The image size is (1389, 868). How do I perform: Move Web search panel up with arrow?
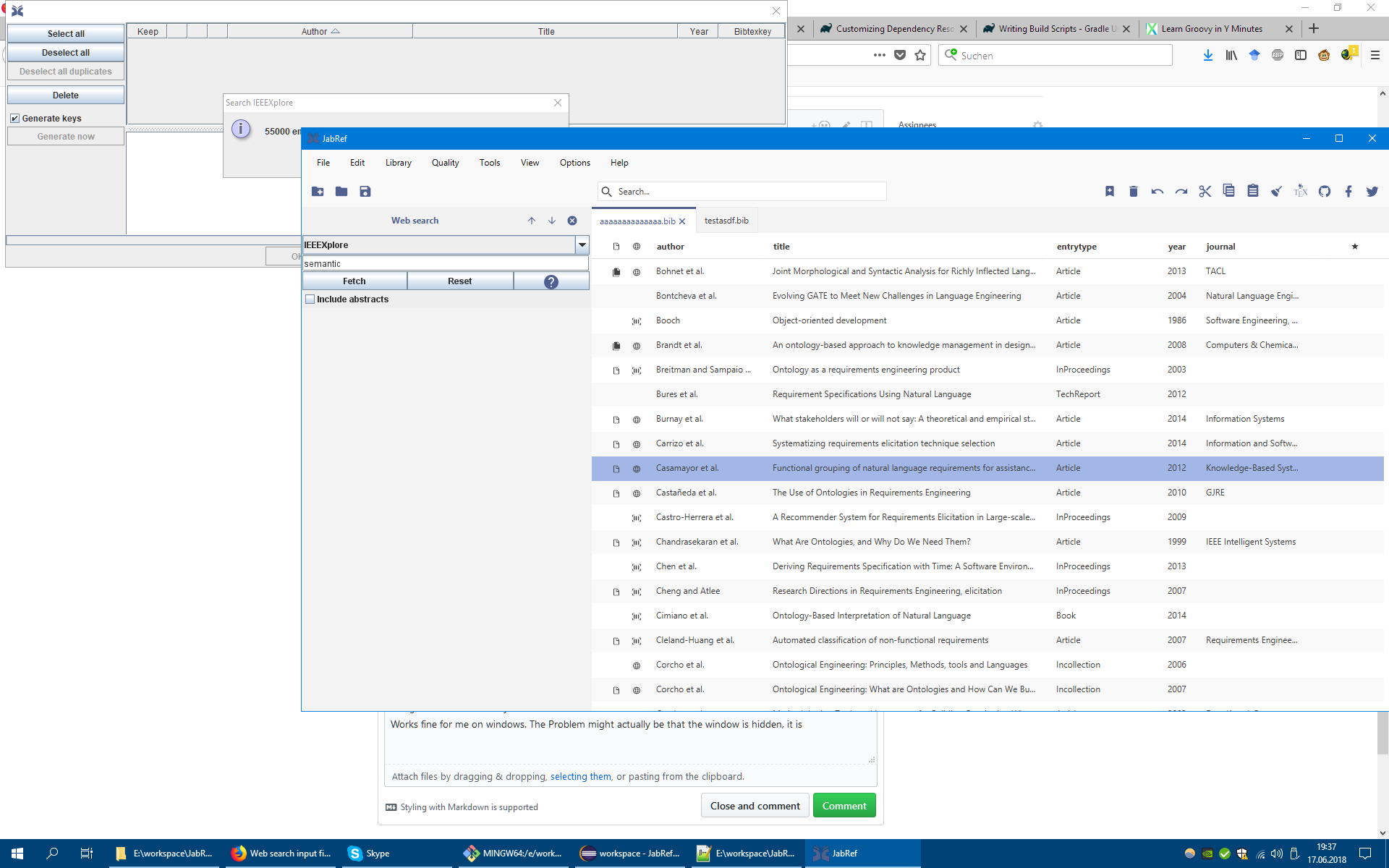tap(532, 221)
